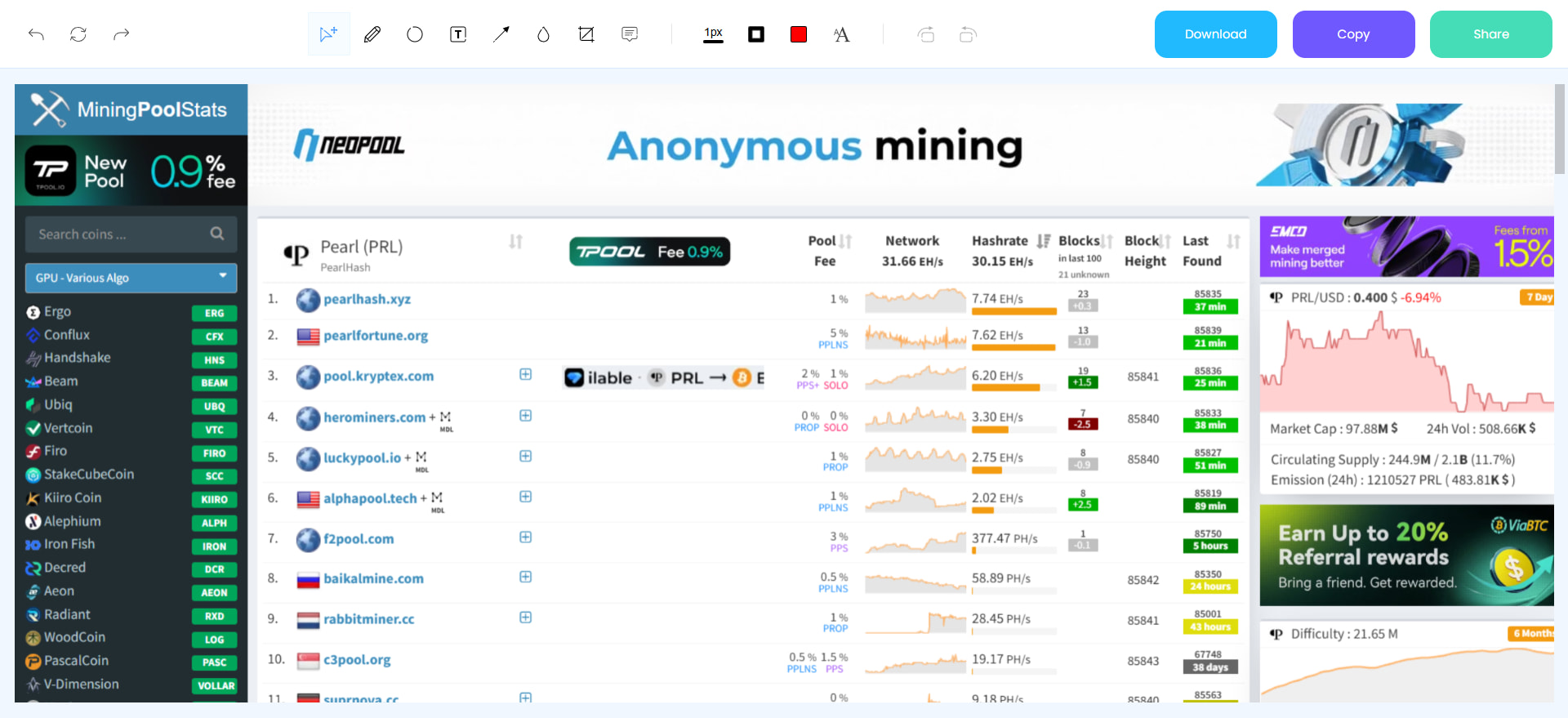Expand details for herominers.com
This screenshot has height=718, width=1568.
526,416
